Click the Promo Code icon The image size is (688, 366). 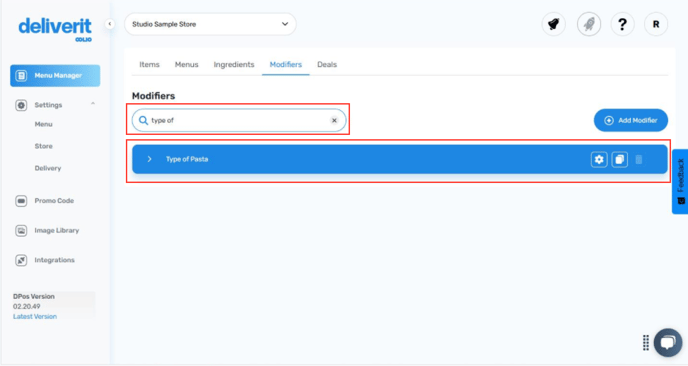21,201
